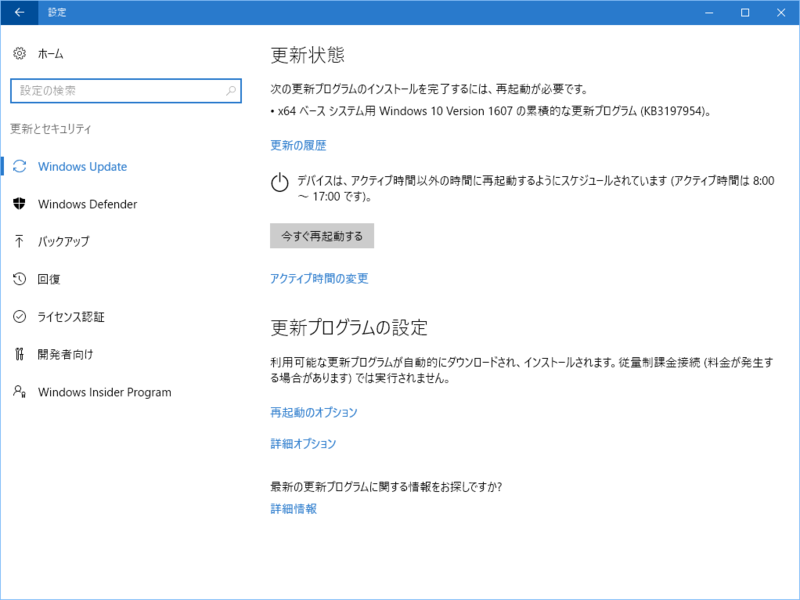Screen dimensions: 800x600
Task: Minimize the 設定 window
Action: [x=709, y=12]
